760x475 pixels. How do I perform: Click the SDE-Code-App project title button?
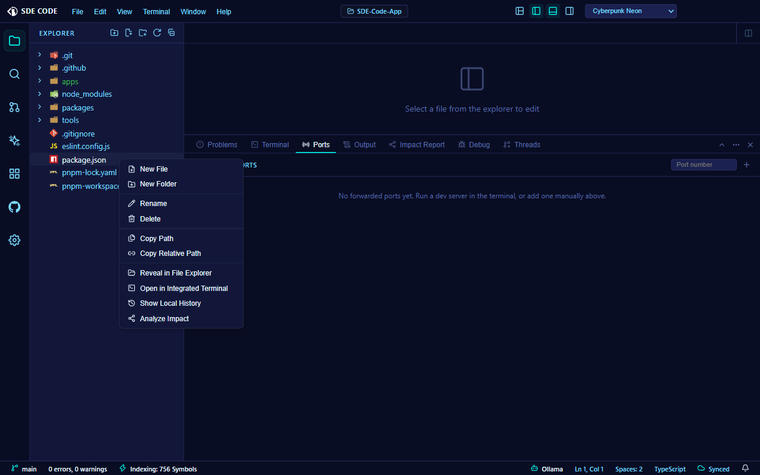374,11
